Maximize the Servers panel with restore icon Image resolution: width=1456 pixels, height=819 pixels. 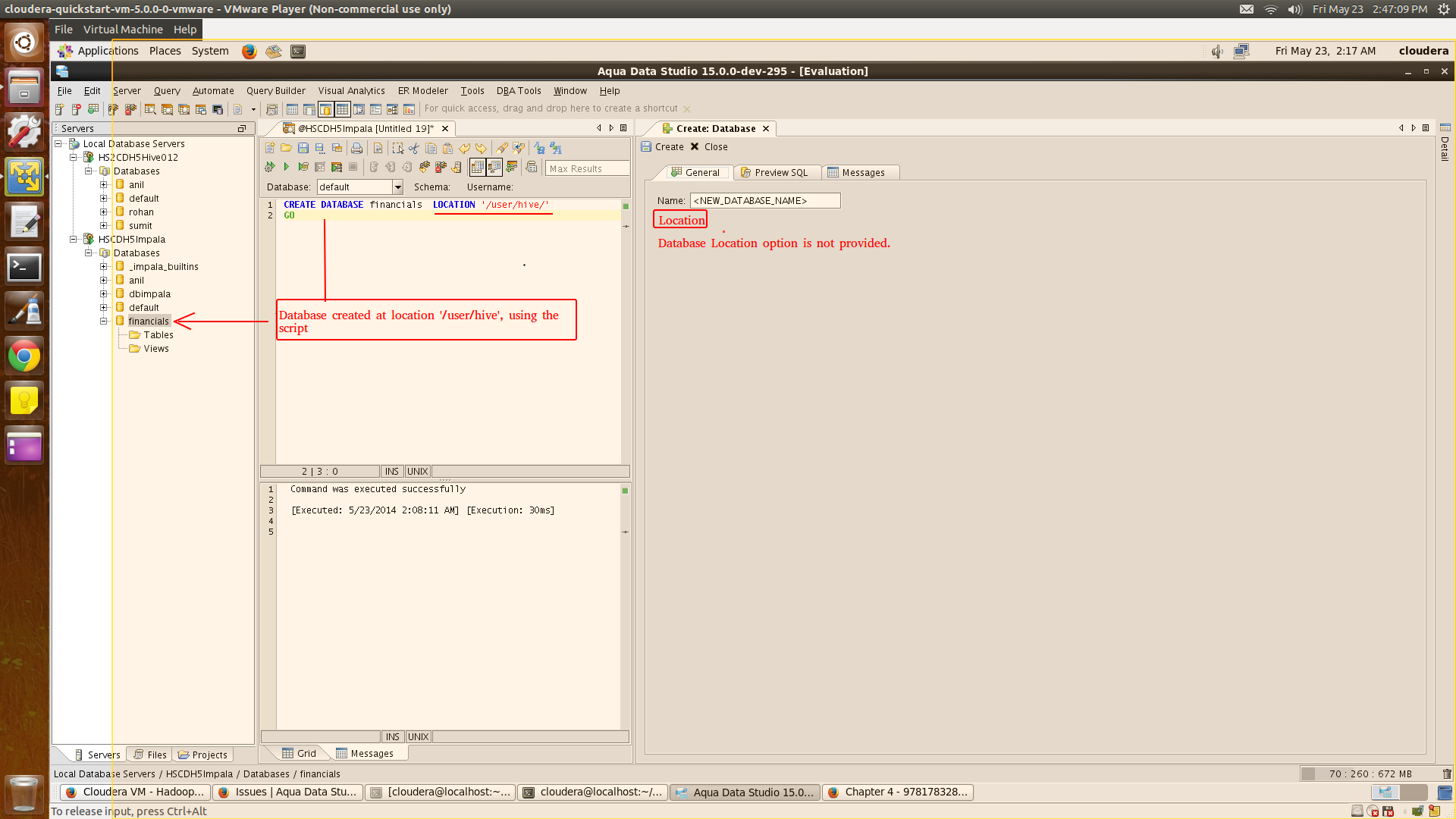click(x=242, y=129)
